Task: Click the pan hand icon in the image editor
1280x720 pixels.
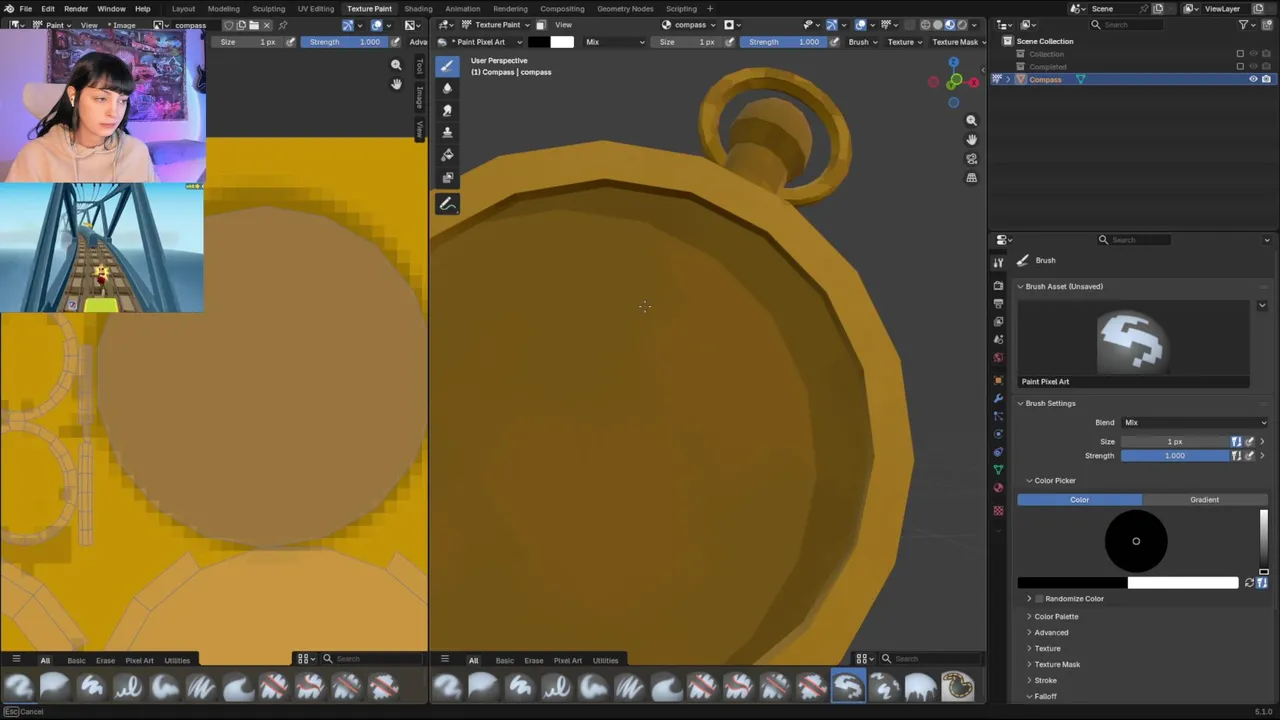Action: pos(396,84)
